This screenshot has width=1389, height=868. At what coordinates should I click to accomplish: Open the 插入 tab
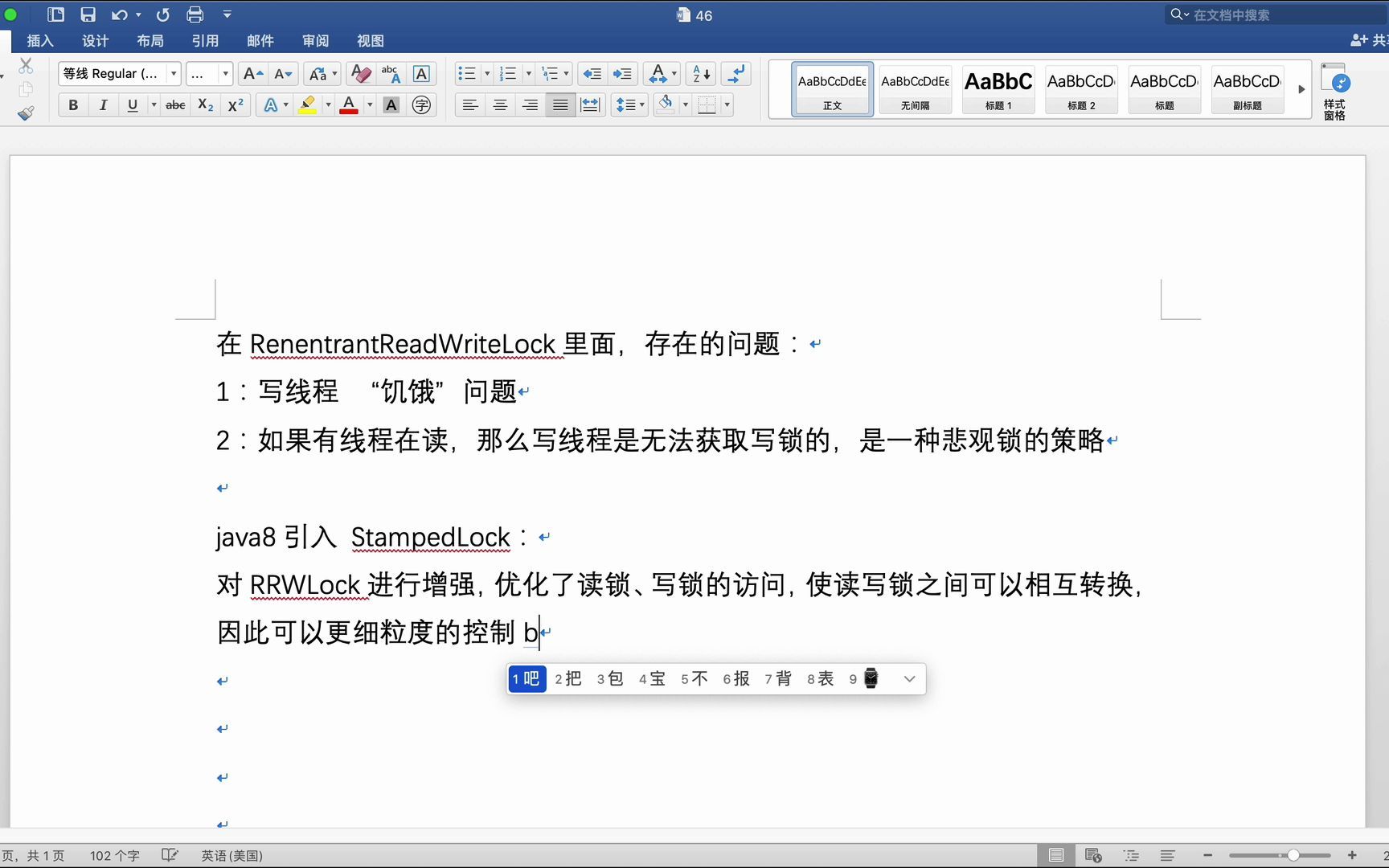[40, 40]
